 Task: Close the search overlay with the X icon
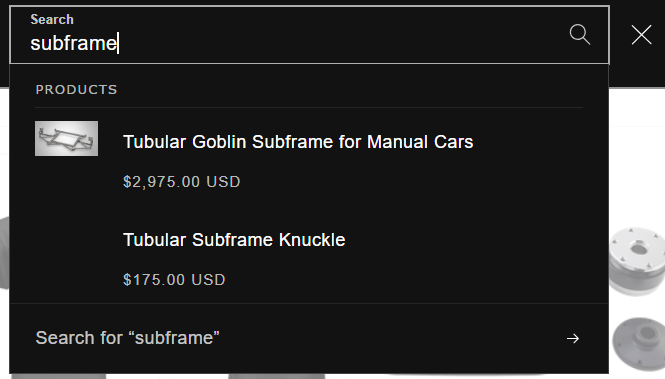[x=641, y=34]
